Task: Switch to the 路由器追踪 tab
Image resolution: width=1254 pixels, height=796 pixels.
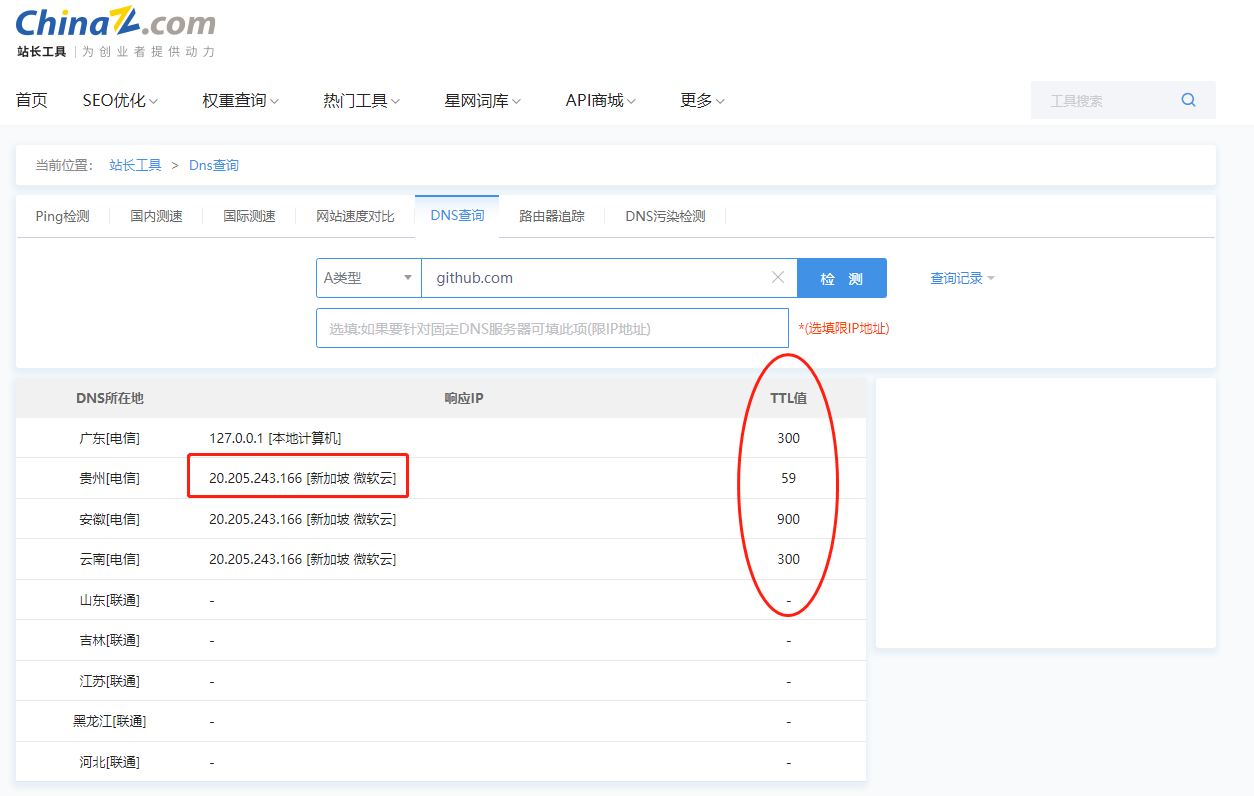Action: click(552, 216)
